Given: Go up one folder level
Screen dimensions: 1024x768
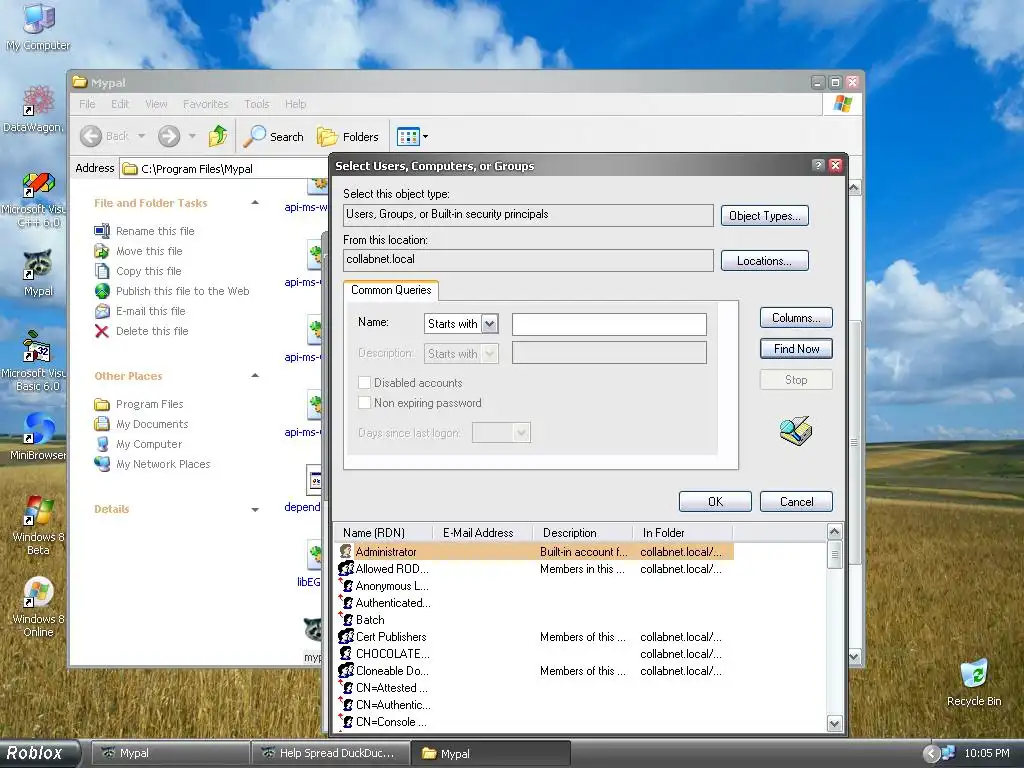Looking at the screenshot, I should pos(218,136).
